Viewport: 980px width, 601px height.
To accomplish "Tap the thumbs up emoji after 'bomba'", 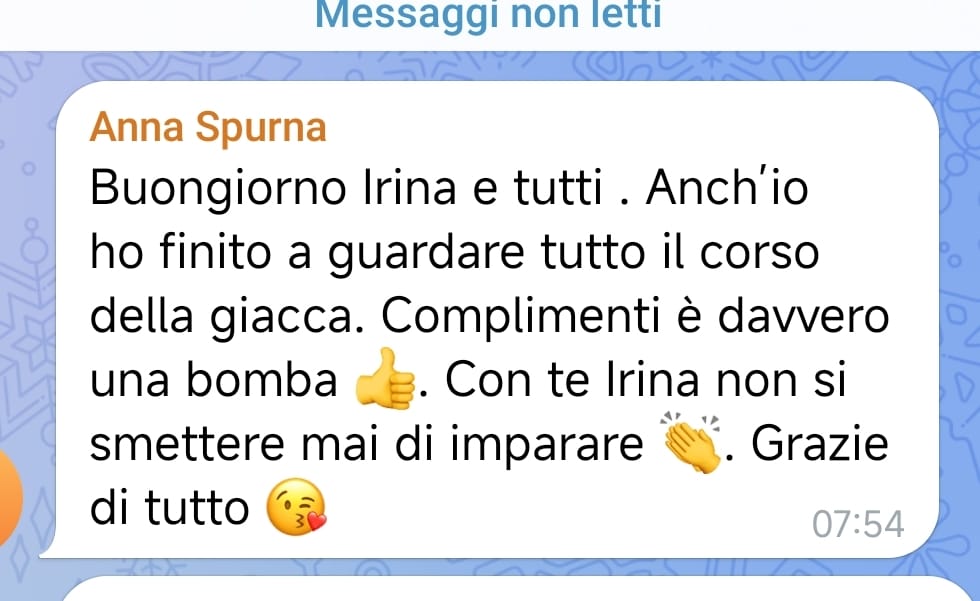I will 385,379.
